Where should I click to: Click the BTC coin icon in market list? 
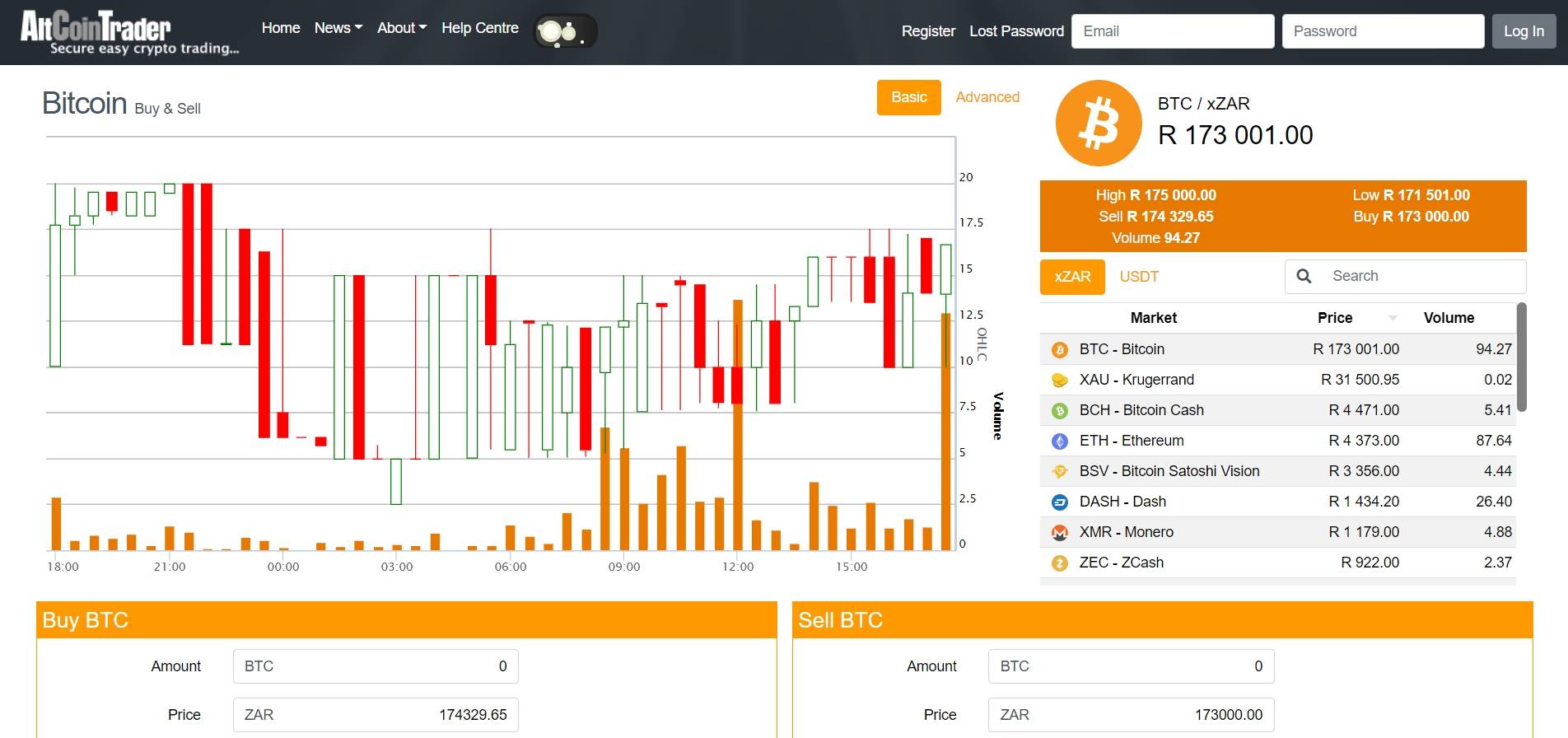[1060, 350]
